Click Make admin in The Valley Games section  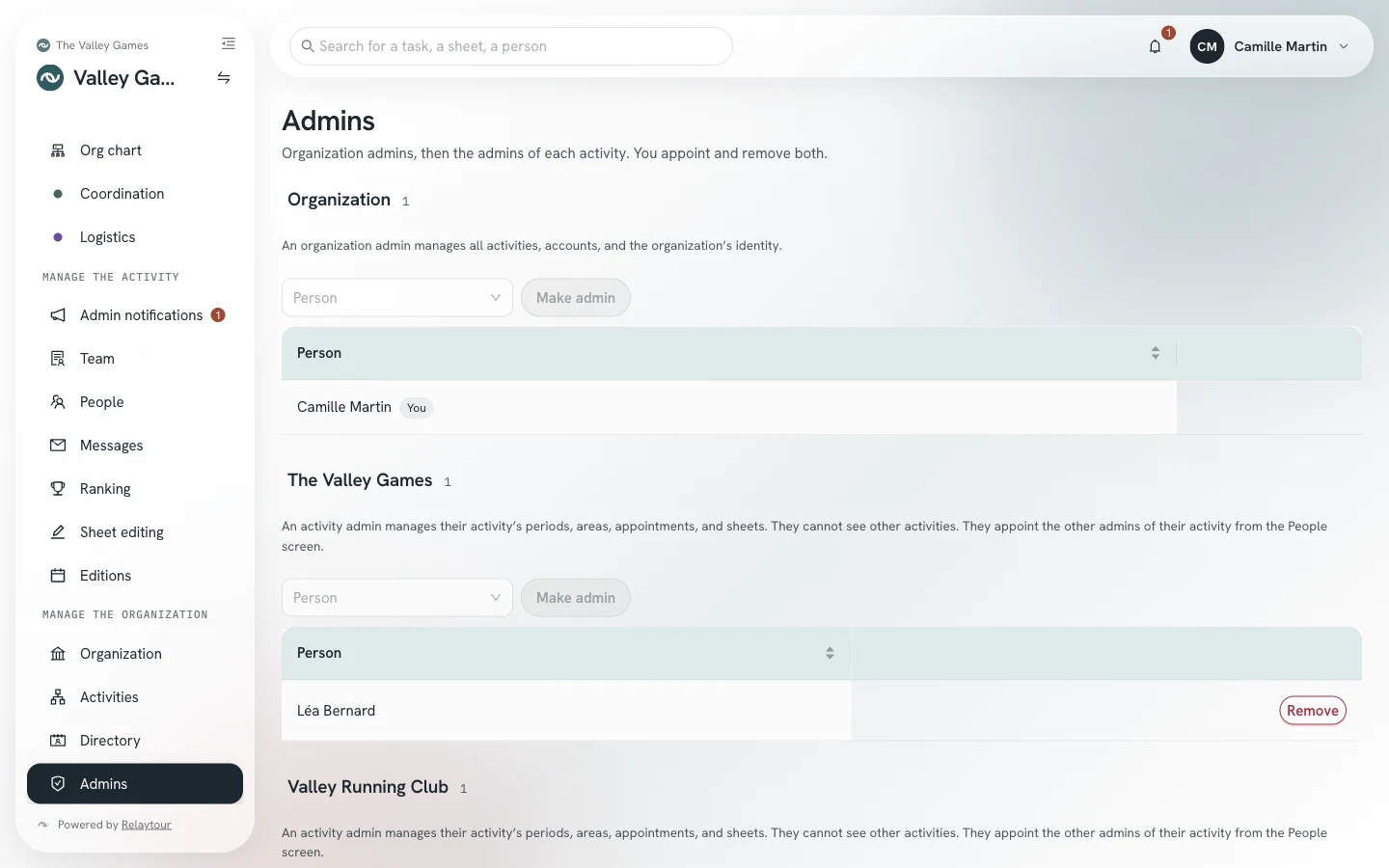point(576,598)
